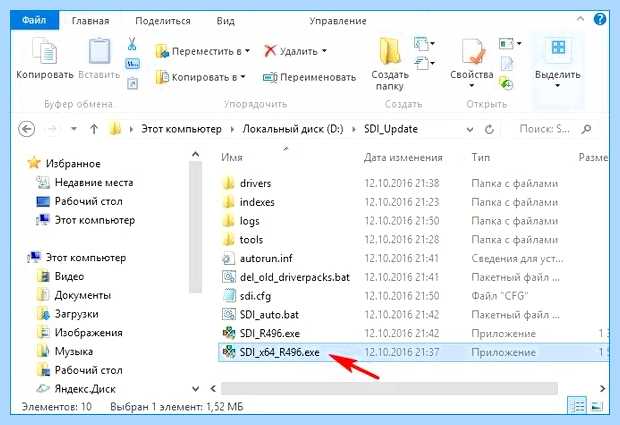The image size is (620, 425).
Task: Open the Файл ribbon tab
Action: (34, 20)
